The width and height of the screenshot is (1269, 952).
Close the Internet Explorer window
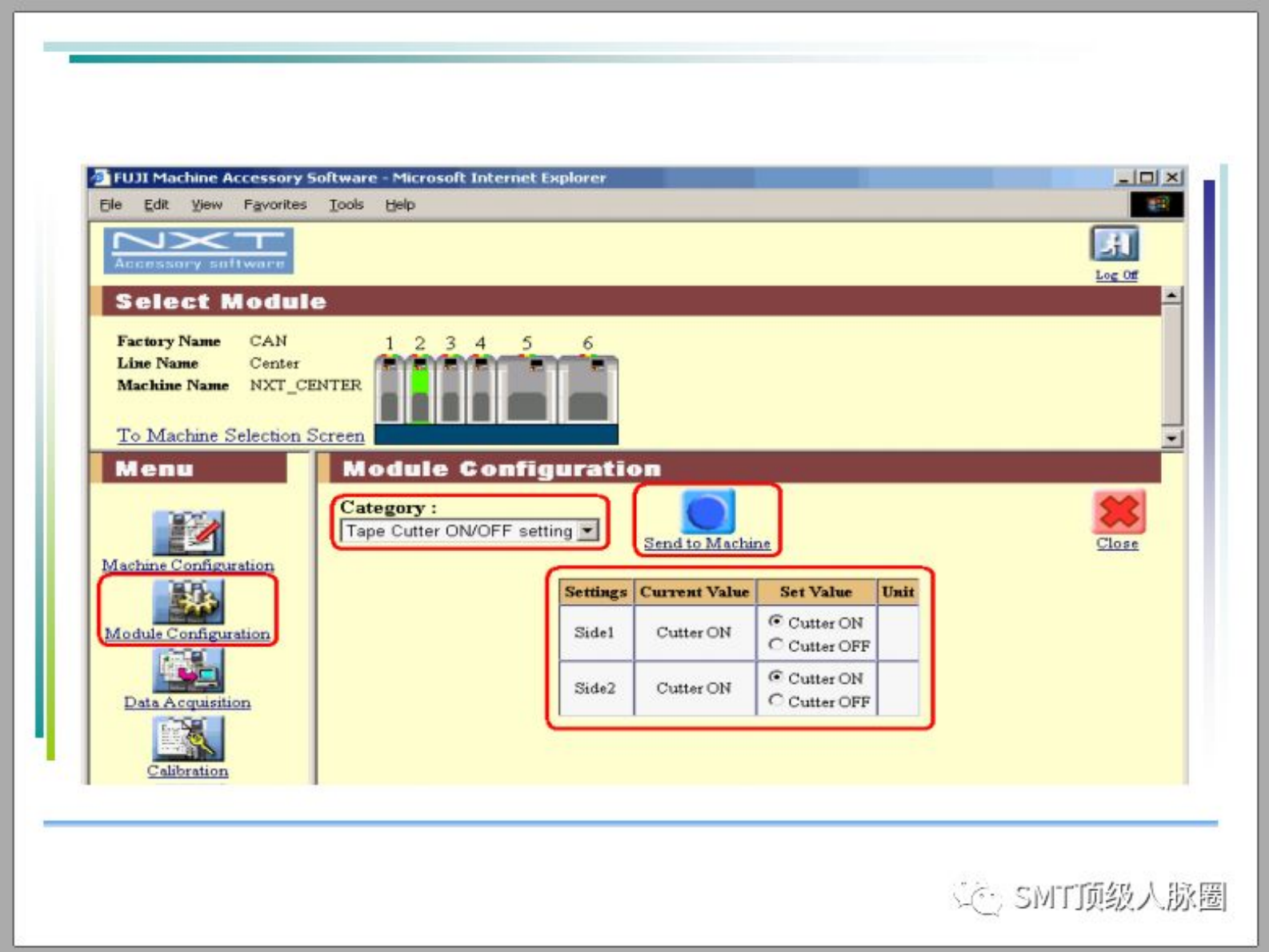pos(1172,177)
